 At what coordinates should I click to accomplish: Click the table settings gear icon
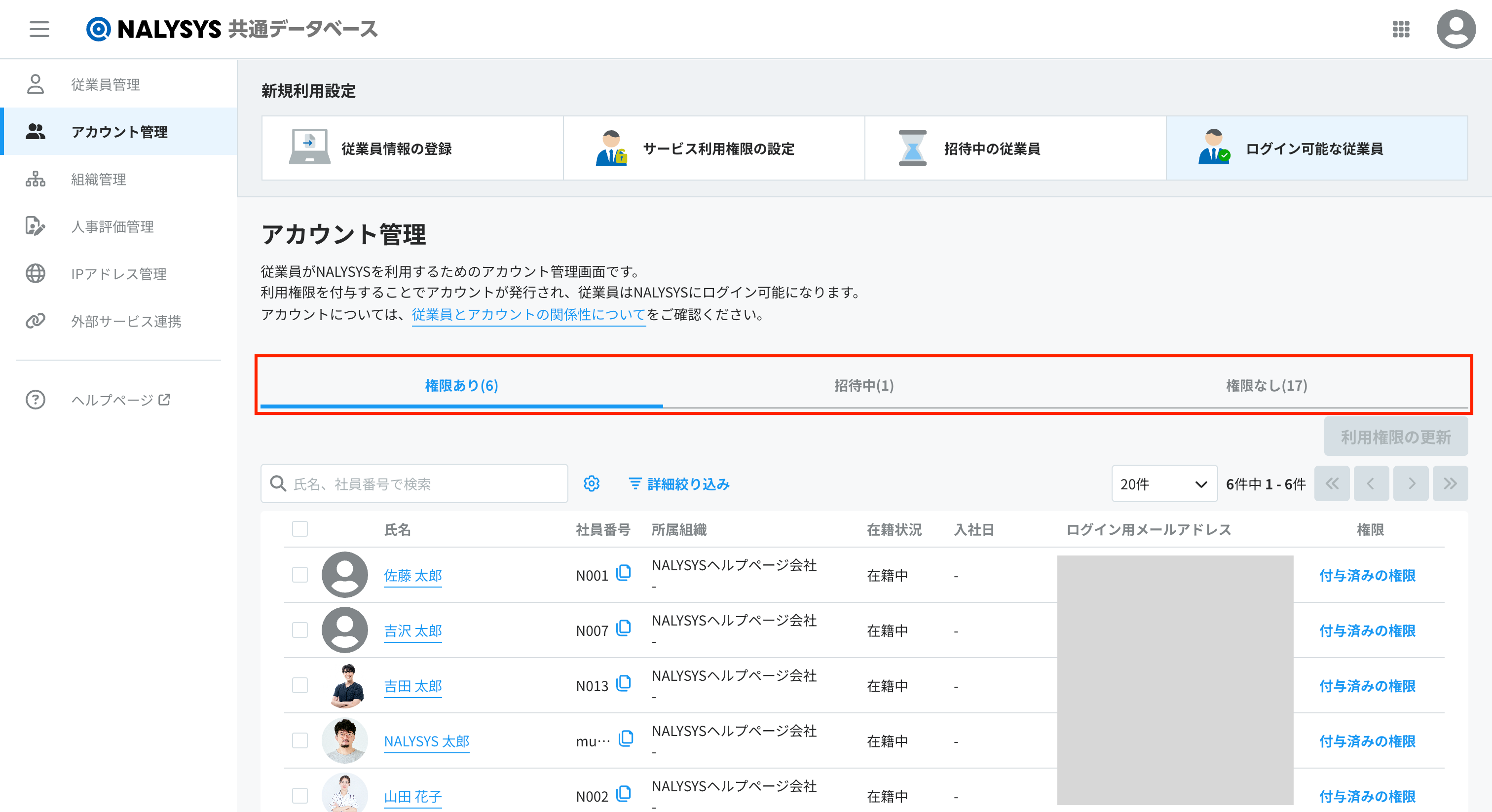tap(592, 483)
